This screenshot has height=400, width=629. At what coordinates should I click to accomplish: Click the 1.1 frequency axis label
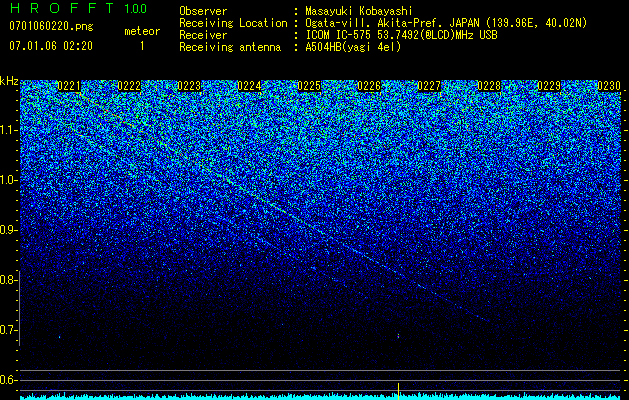(9, 130)
